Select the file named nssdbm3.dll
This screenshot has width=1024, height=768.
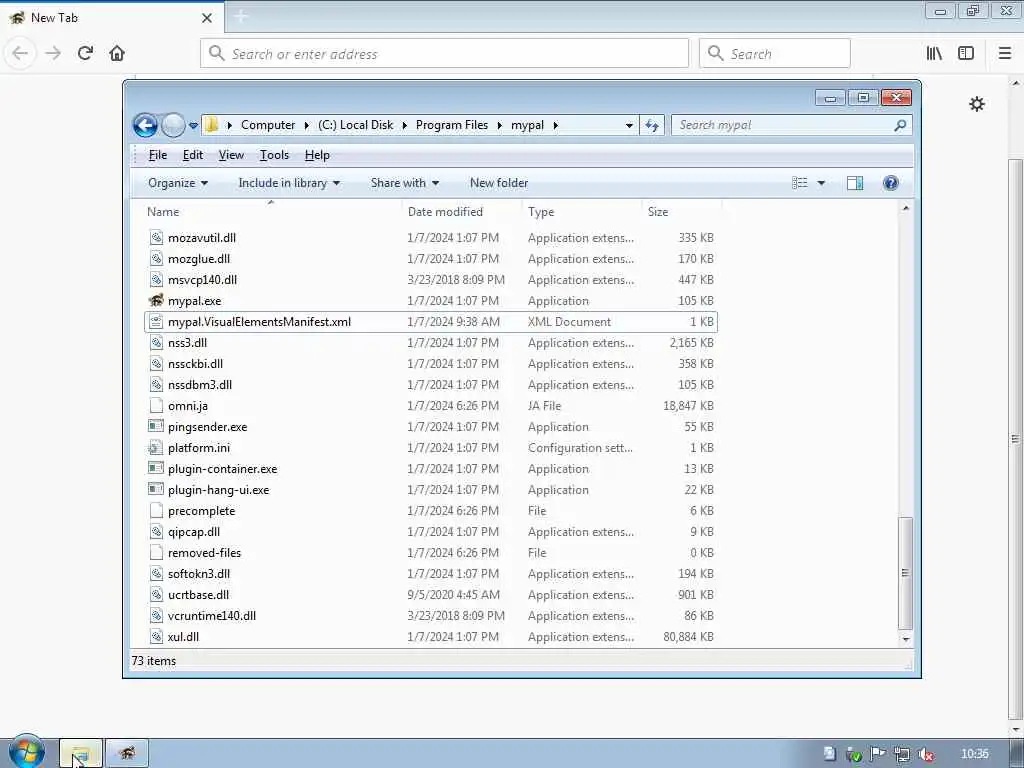pyautogui.click(x=200, y=385)
